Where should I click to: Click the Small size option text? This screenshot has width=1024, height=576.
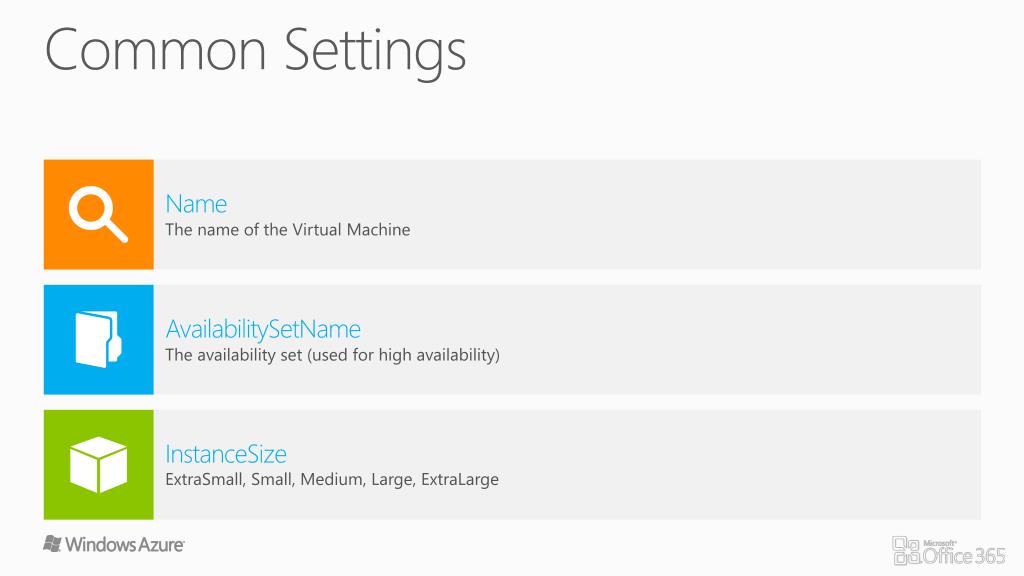273,479
